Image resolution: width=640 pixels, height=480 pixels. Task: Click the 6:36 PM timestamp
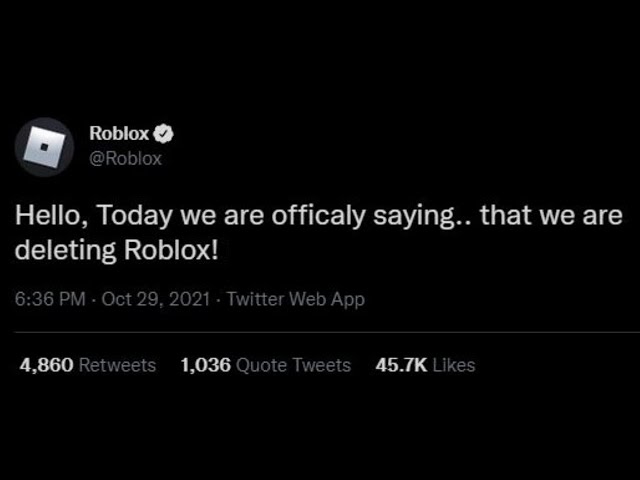tap(50, 299)
